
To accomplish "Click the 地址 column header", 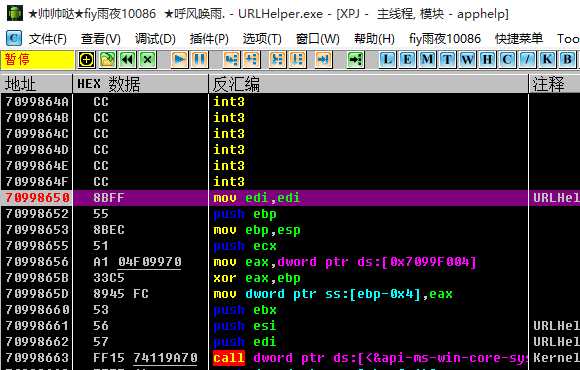I will (x=36, y=84).
